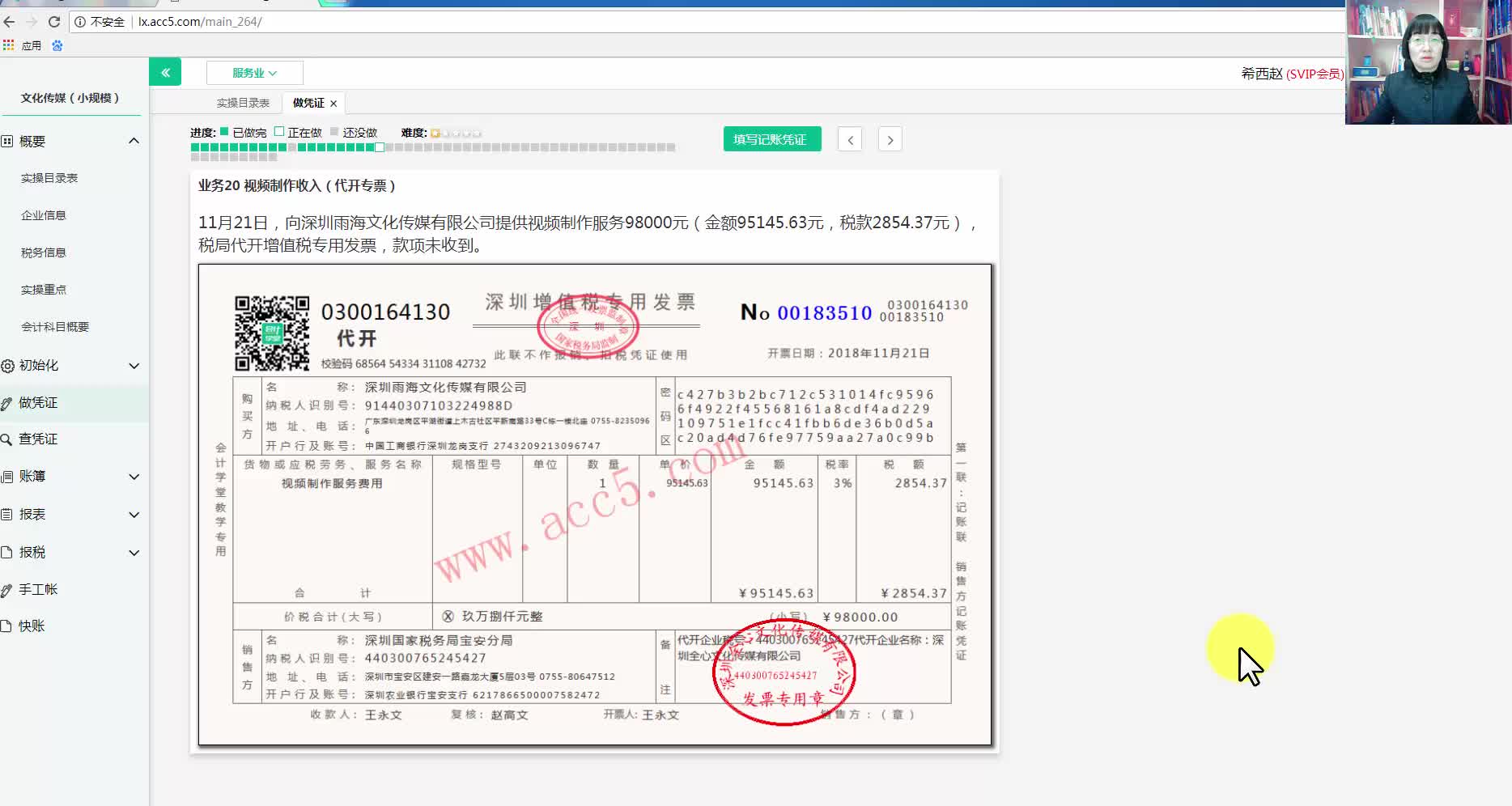Close the 做凭证 tab with its X
This screenshot has width=1512, height=806.
click(333, 103)
